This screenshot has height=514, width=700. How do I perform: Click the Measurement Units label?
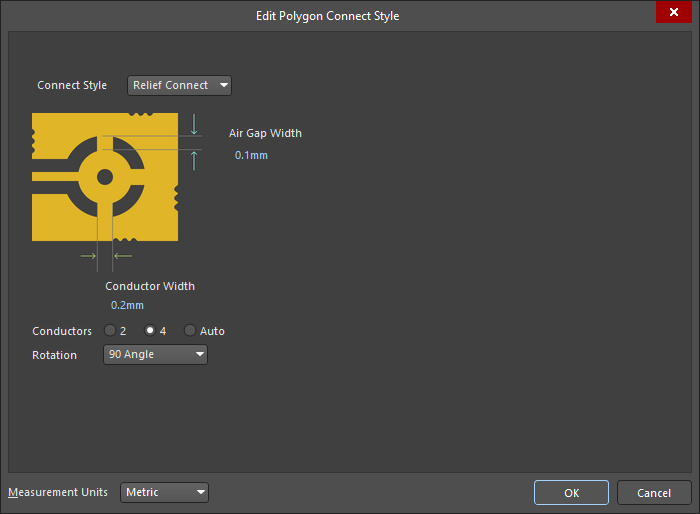pyautogui.click(x=58, y=492)
